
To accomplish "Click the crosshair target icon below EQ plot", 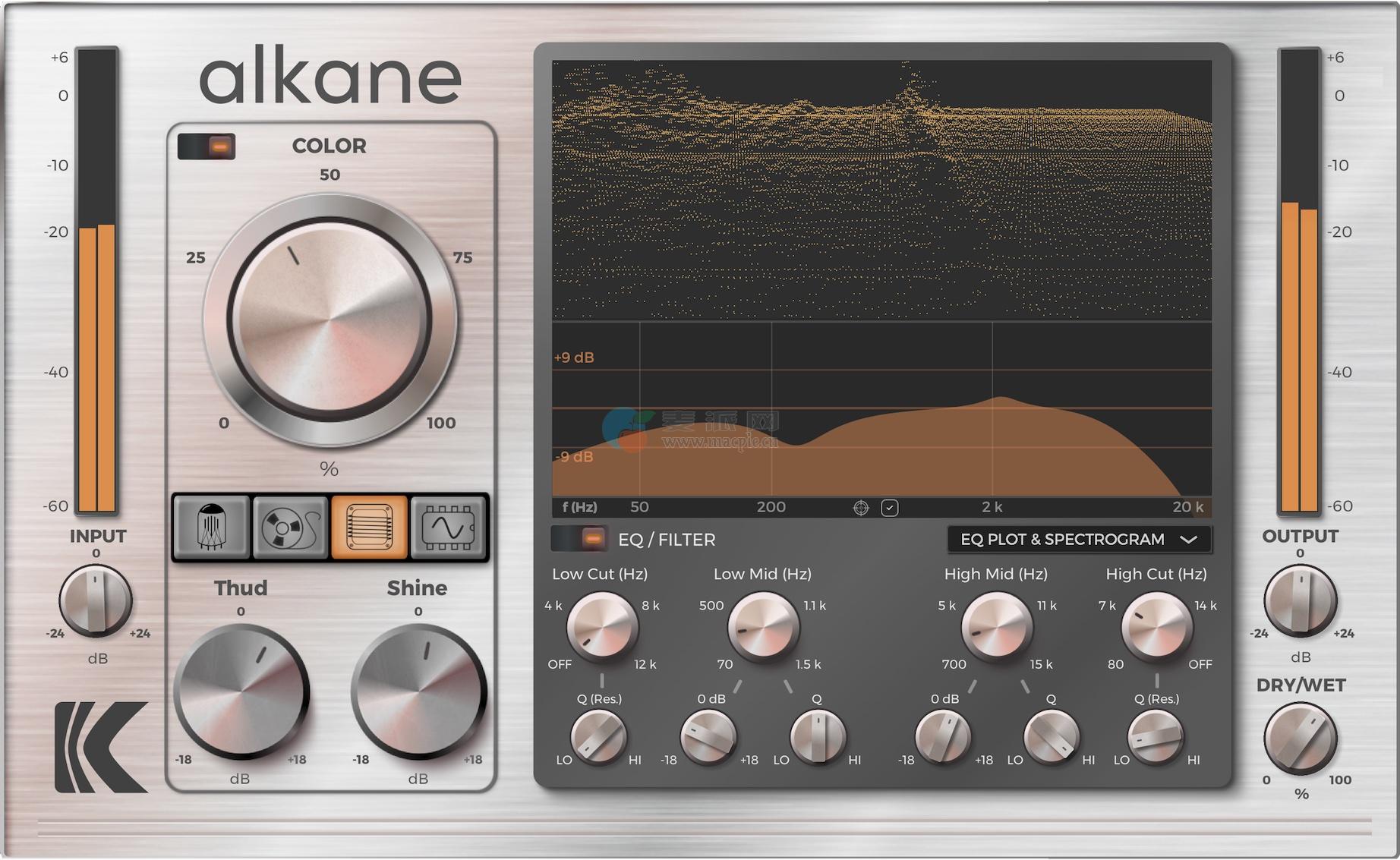I will (x=861, y=508).
